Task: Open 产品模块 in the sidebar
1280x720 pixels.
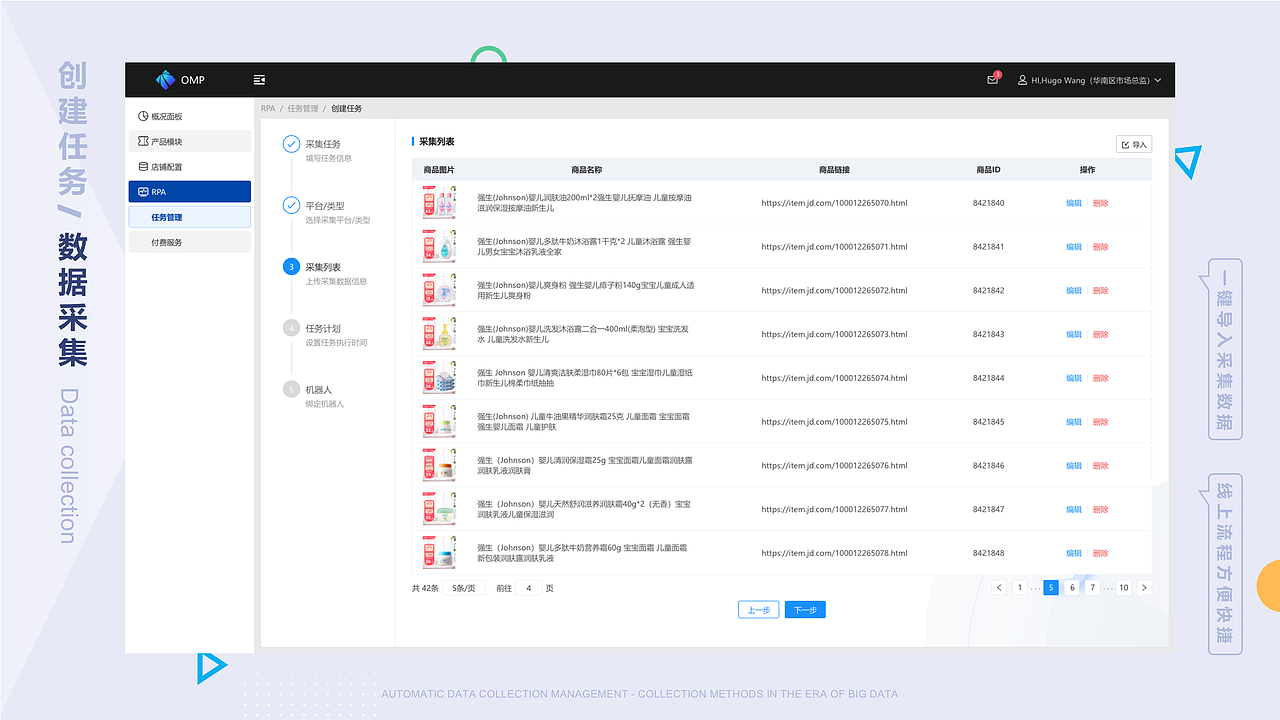Action: pos(190,141)
